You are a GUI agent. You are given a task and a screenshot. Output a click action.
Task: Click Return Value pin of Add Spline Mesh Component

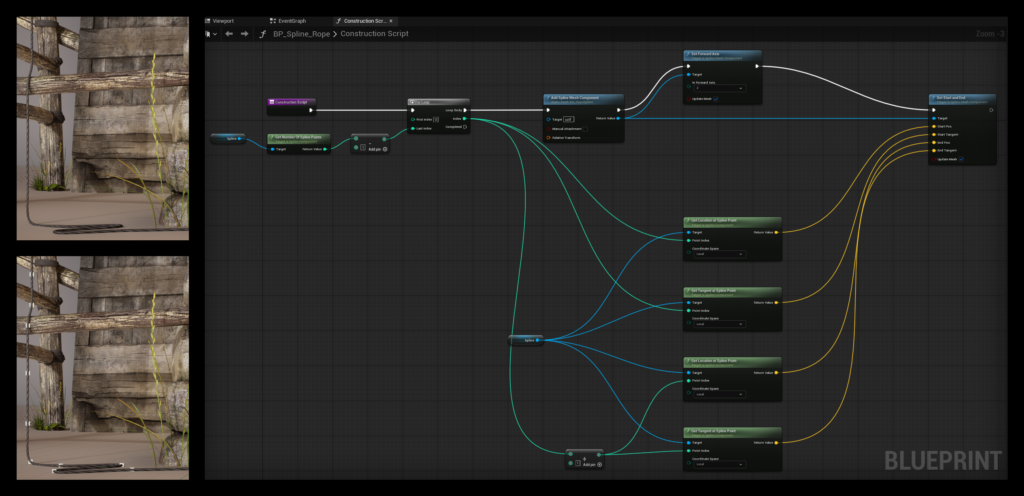(618, 118)
